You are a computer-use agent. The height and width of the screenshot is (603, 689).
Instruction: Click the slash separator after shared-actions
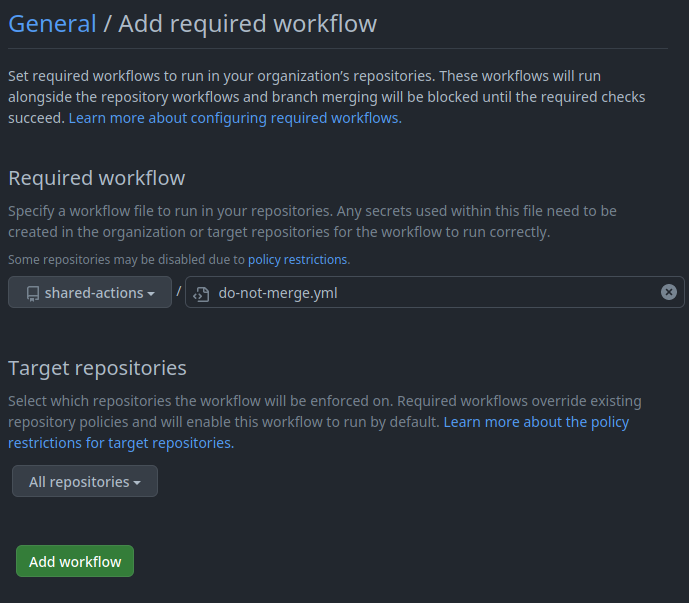(x=178, y=291)
